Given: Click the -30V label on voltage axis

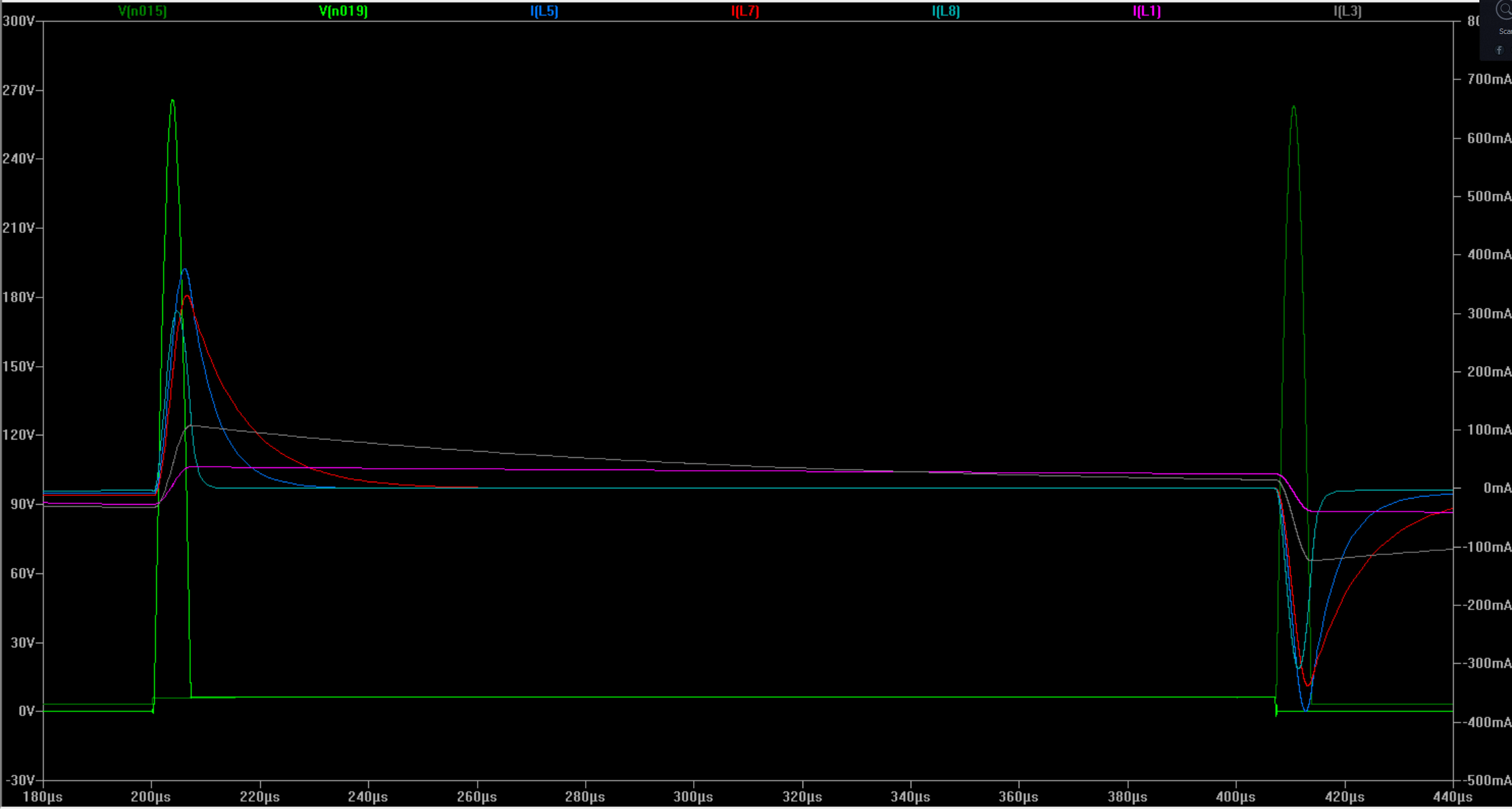Looking at the screenshot, I should click(x=19, y=780).
